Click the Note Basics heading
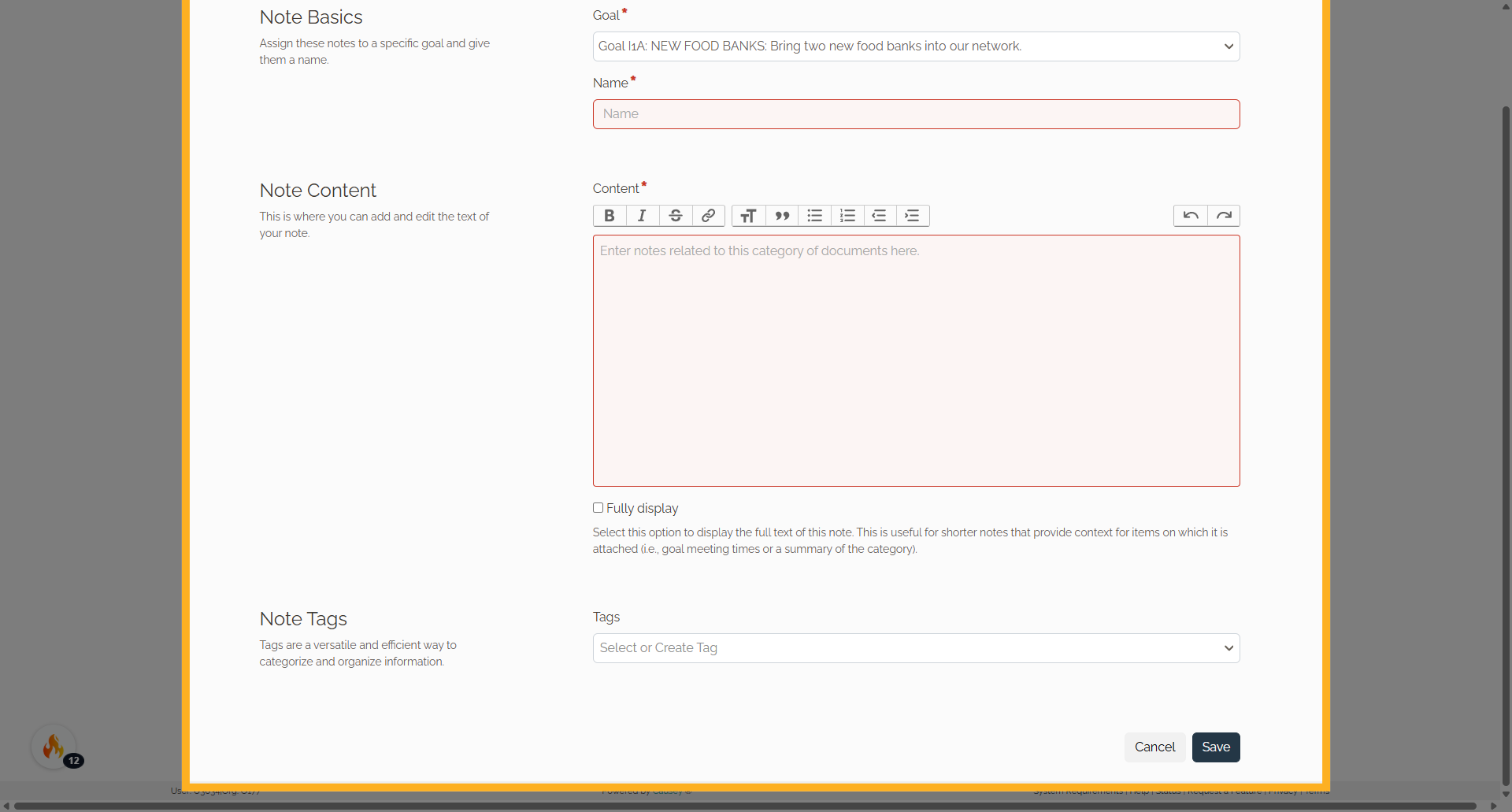Image resolution: width=1512 pixels, height=812 pixels. [311, 17]
